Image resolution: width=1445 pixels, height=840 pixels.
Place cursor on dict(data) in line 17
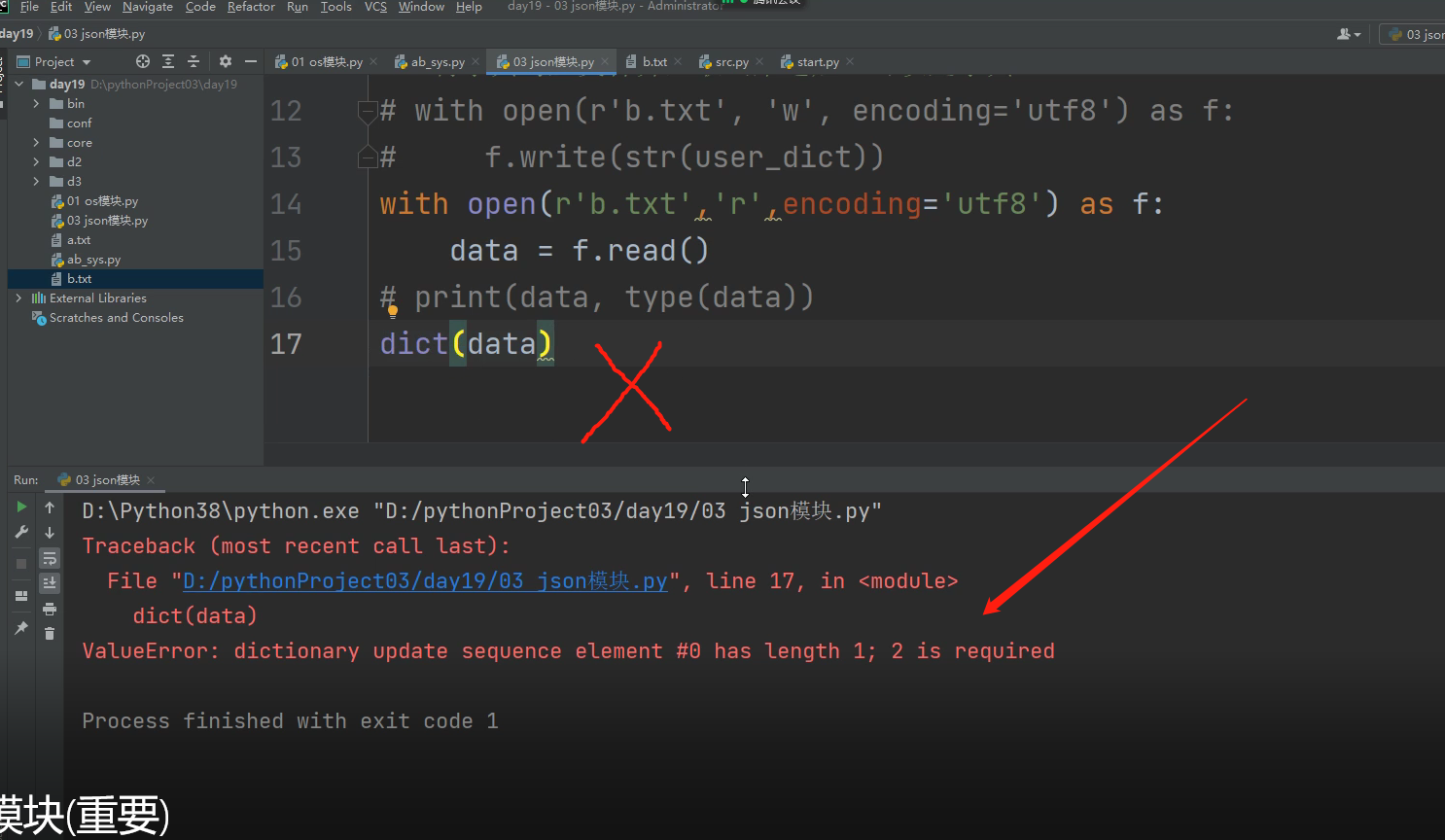click(466, 344)
